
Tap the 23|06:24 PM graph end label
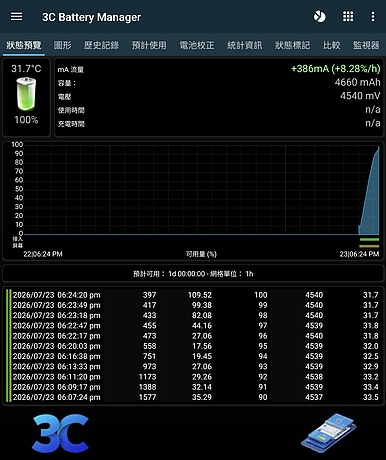click(359, 254)
